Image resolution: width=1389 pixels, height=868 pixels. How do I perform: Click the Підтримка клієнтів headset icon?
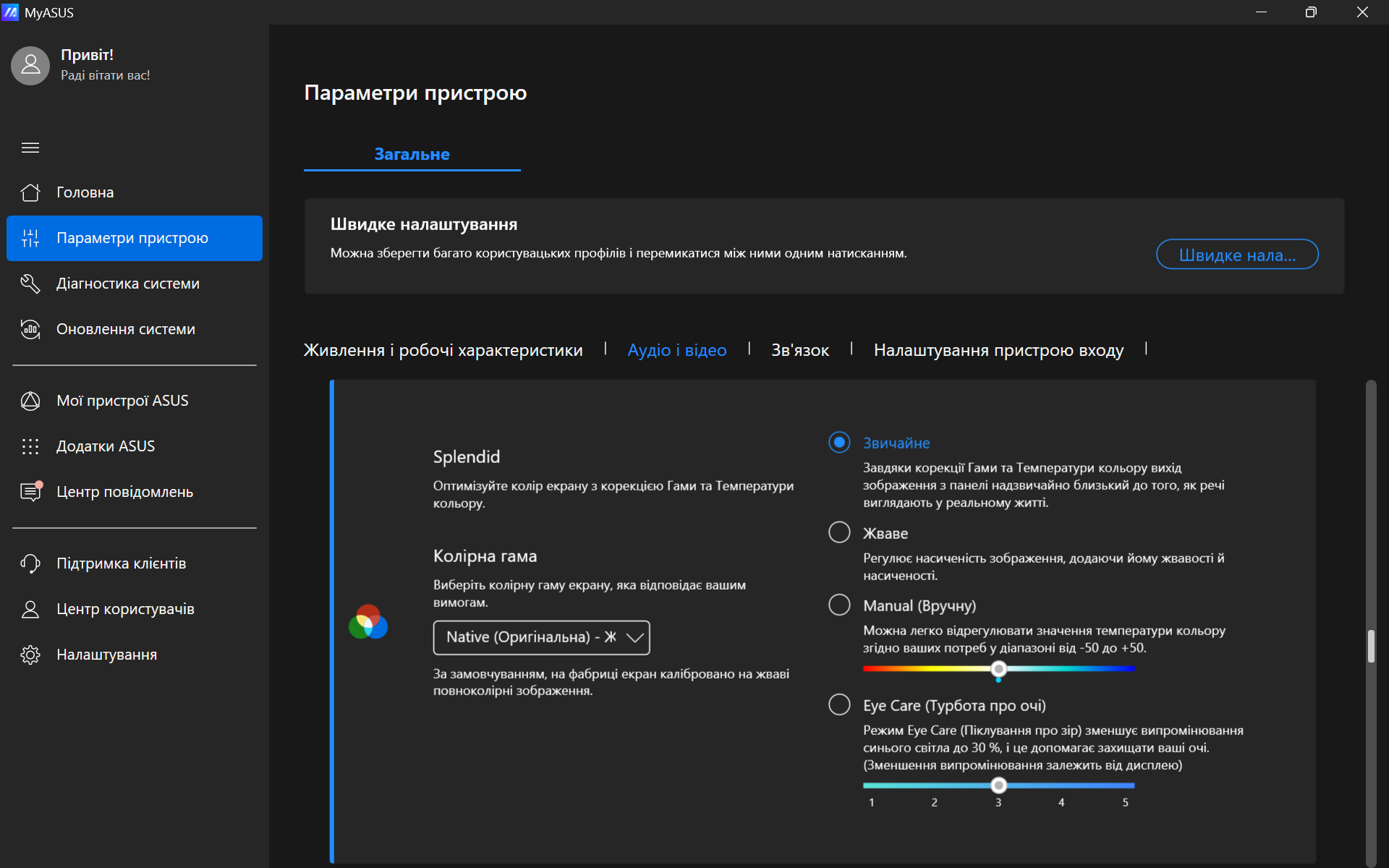(30, 563)
